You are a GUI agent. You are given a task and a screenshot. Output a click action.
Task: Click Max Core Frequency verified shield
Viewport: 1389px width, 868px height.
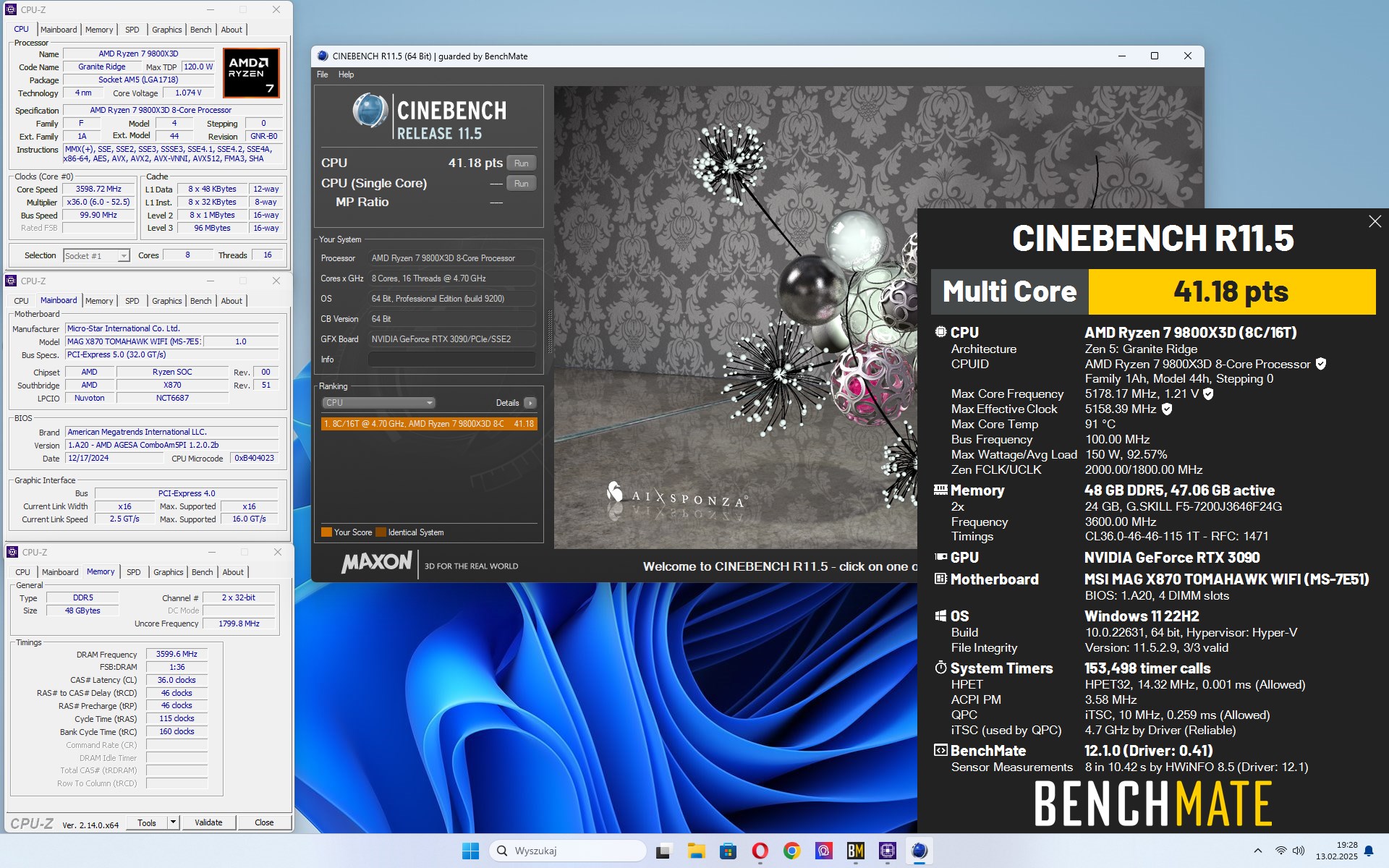click(1208, 393)
